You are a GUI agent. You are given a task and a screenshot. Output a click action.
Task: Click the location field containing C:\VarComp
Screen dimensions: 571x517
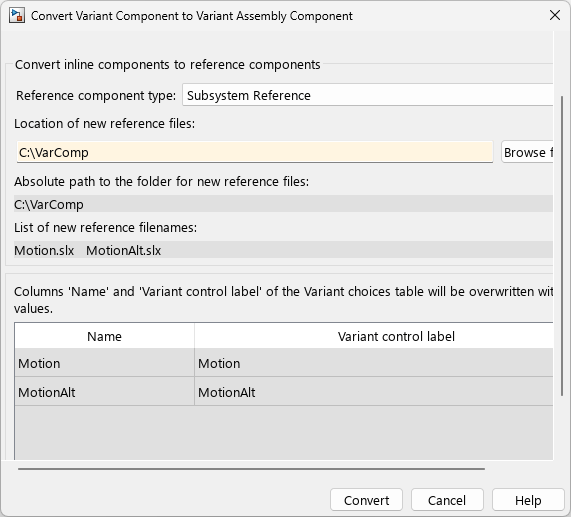pos(255,152)
